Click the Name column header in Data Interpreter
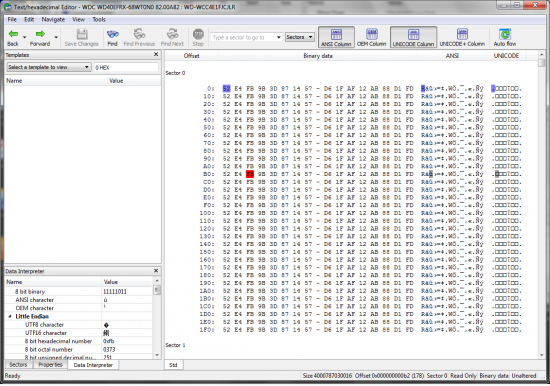 53,282
